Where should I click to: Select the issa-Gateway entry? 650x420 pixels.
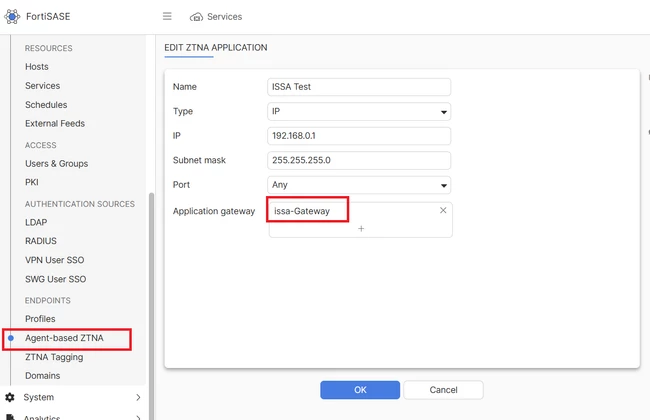[302, 211]
